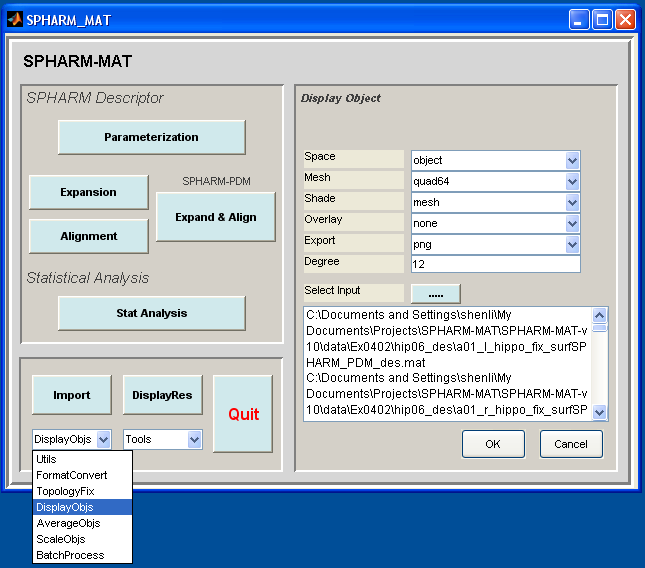
Task: Confirm with the OK button
Action: pos(493,444)
